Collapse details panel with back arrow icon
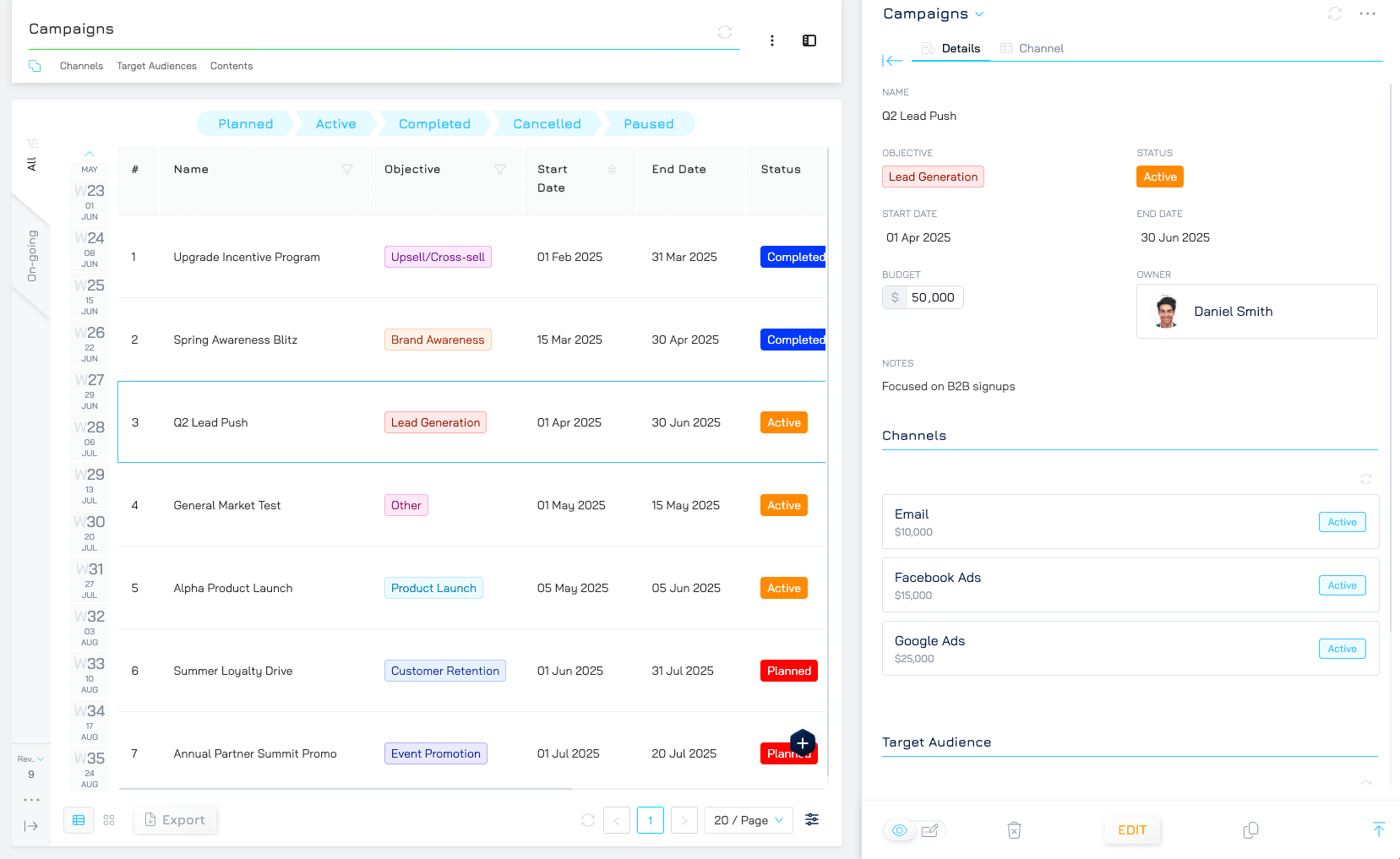Screen dimensions: 1400x859 [892, 61]
